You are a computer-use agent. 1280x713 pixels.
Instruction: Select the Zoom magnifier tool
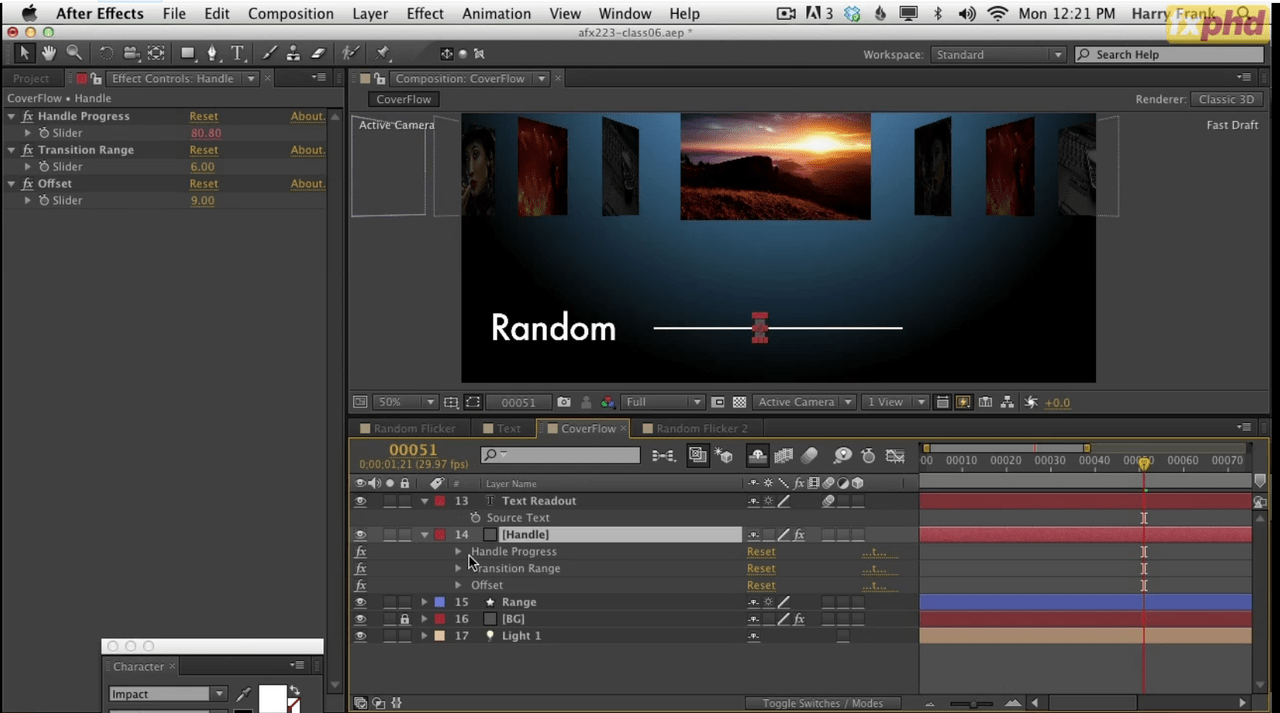tap(74, 53)
